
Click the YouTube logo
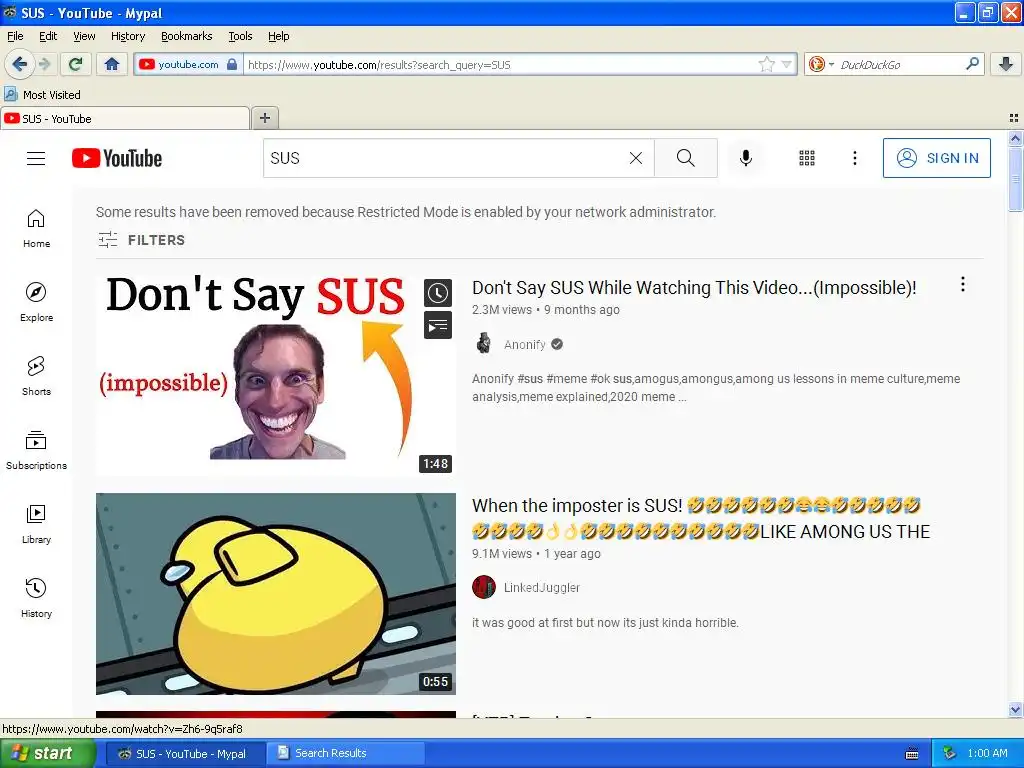117,158
